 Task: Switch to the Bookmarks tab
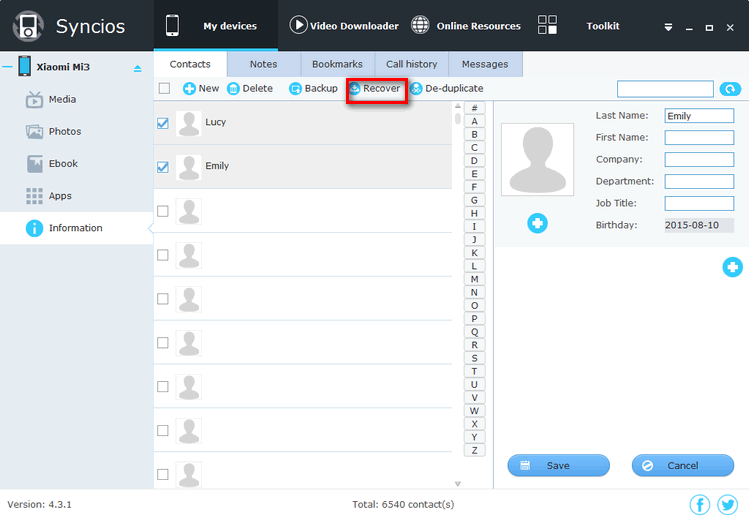tap(337, 64)
